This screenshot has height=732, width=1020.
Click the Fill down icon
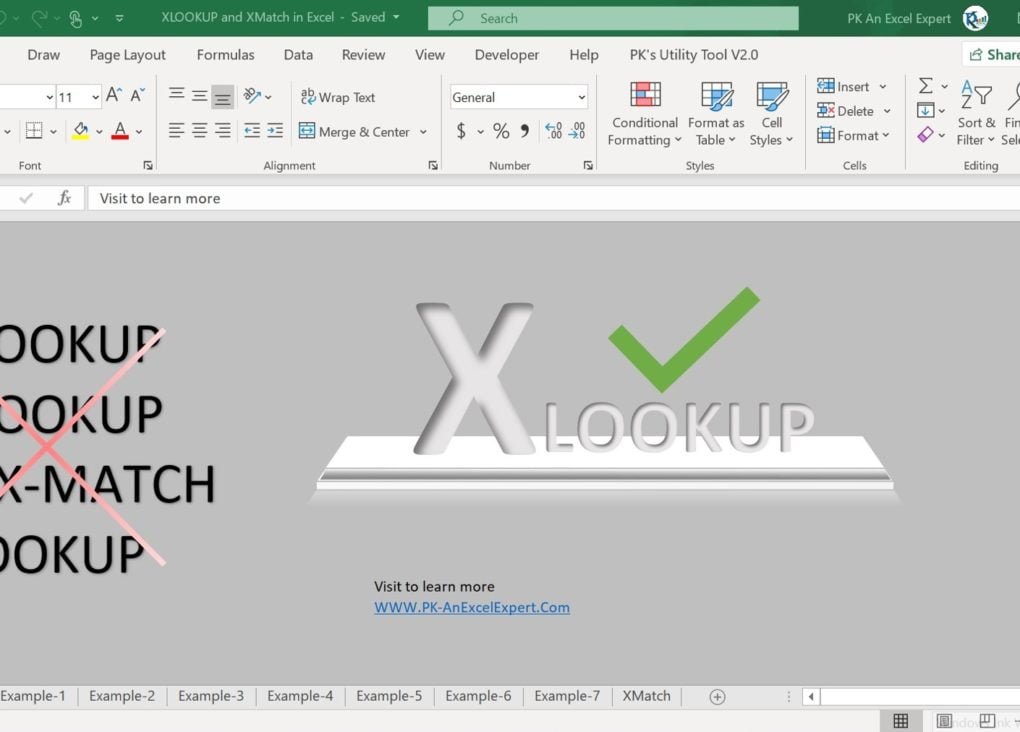click(925, 110)
